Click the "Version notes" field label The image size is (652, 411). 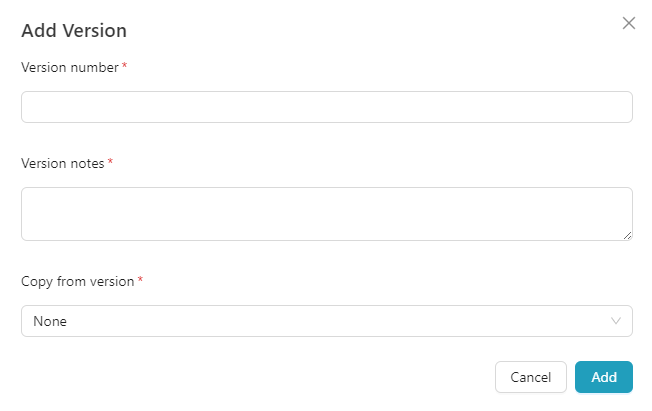(x=62, y=162)
